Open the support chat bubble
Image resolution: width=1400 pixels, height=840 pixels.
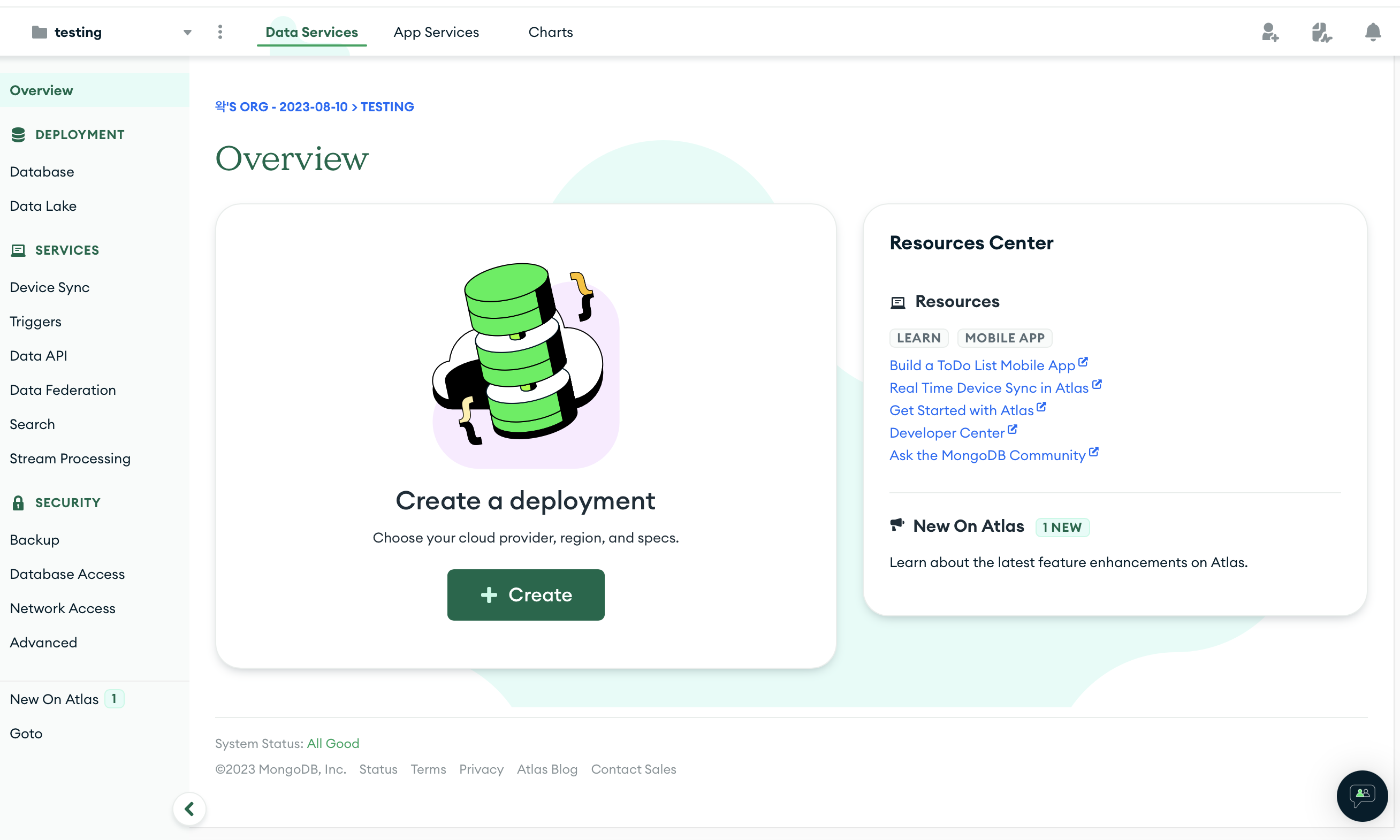click(x=1362, y=795)
